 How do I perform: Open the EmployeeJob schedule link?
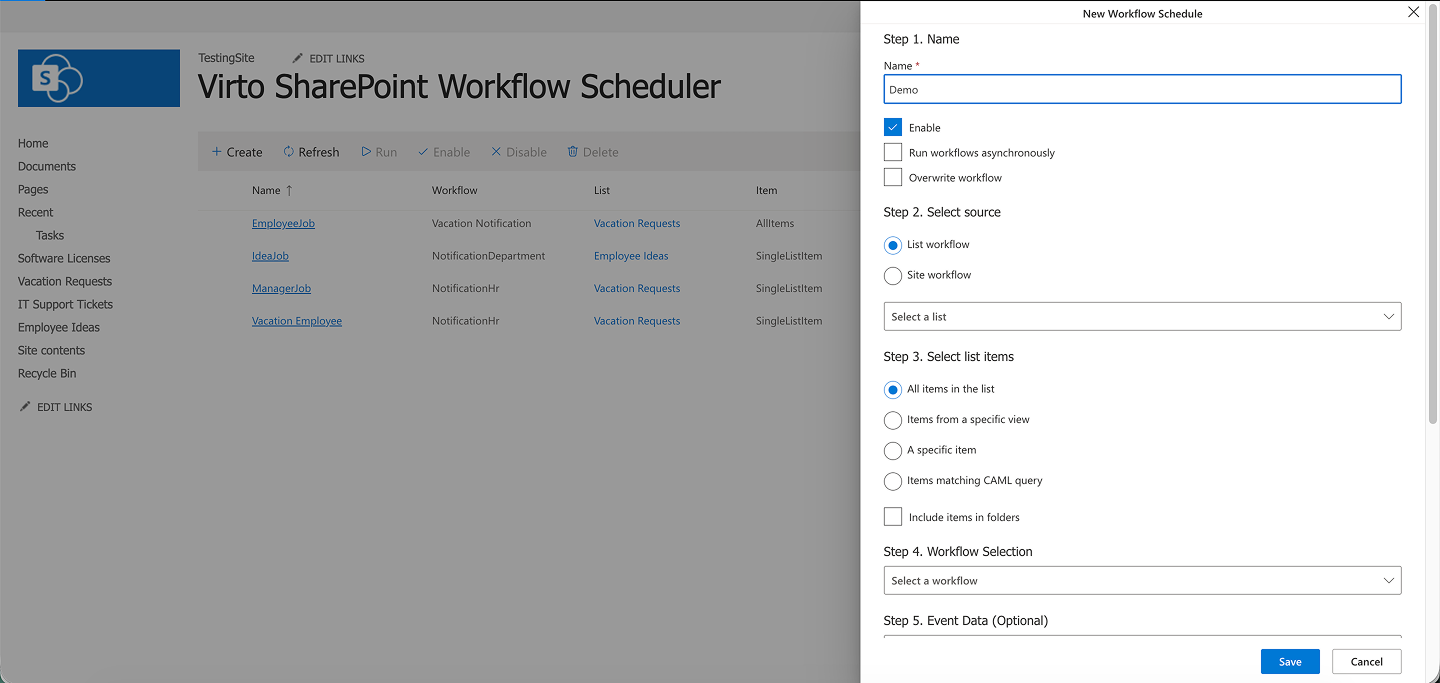click(283, 224)
